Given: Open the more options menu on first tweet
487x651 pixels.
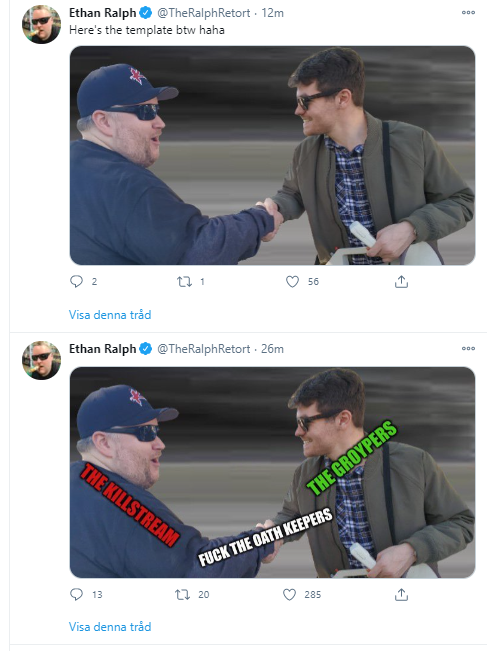Looking at the screenshot, I should [x=468, y=12].
